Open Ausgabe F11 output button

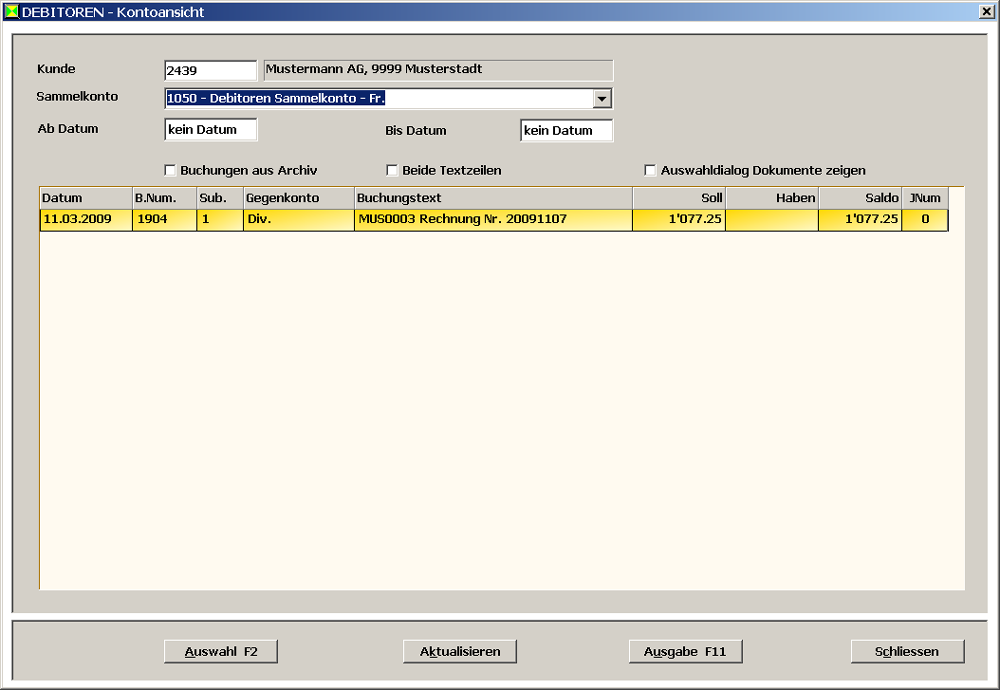click(x=685, y=651)
